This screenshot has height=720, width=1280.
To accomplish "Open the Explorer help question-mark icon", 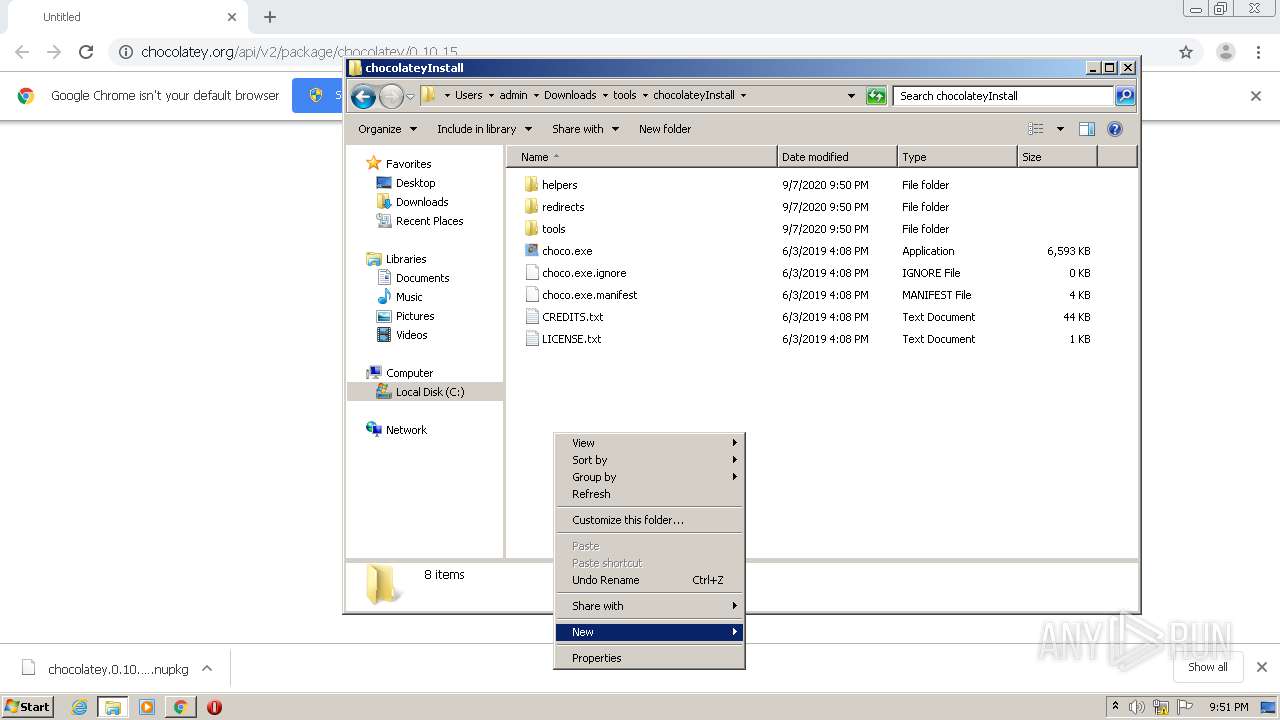I will 1115,129.
